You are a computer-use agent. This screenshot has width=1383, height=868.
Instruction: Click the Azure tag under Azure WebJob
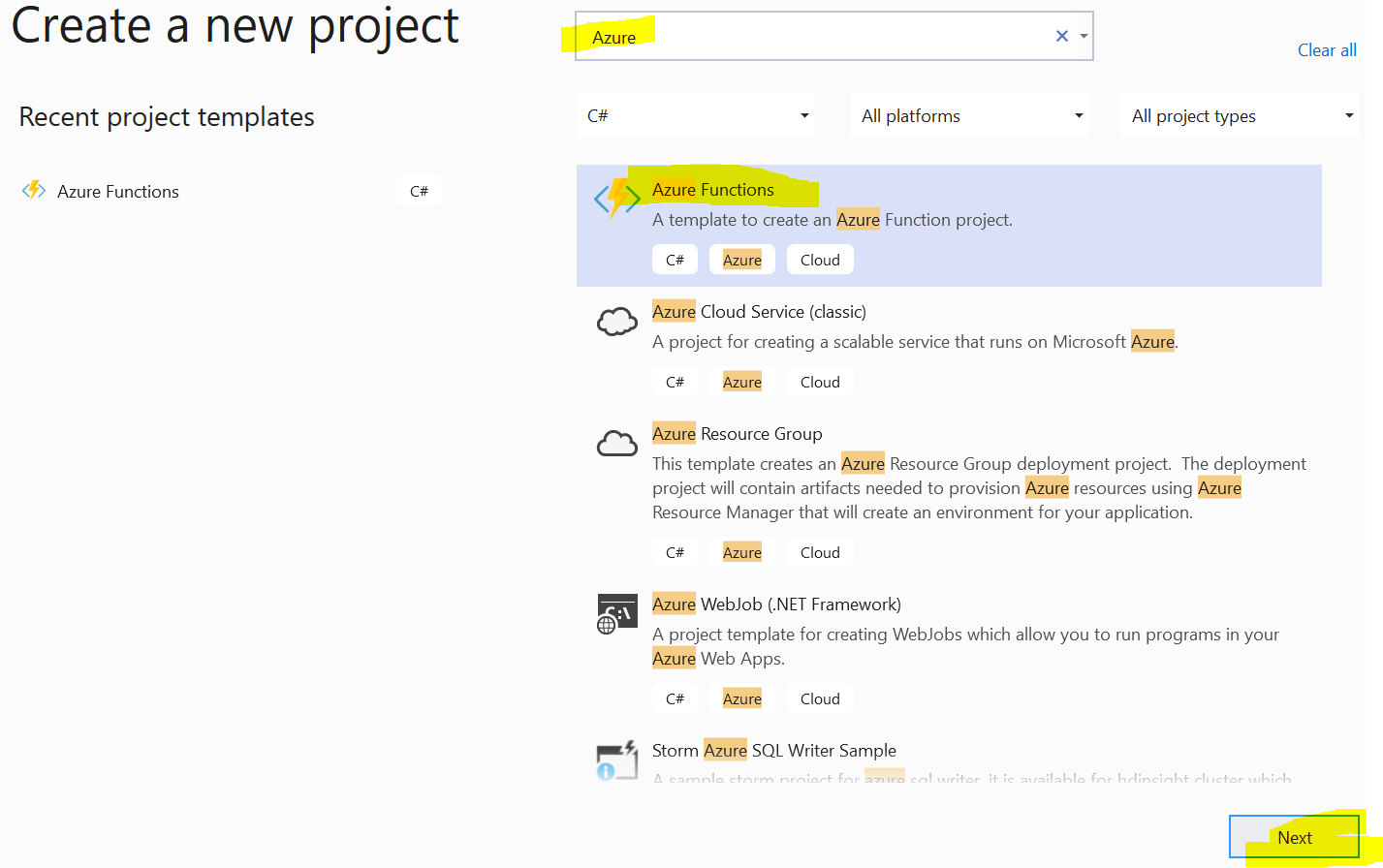(742, 698)
